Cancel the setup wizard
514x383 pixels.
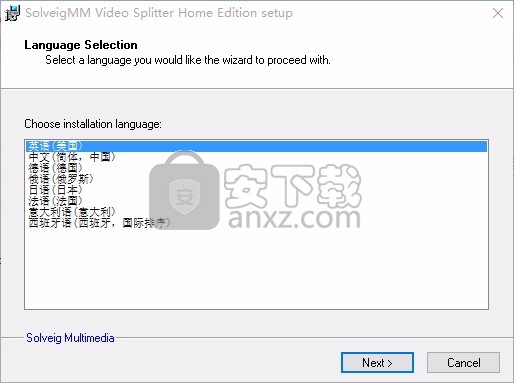tap(463, 362)
